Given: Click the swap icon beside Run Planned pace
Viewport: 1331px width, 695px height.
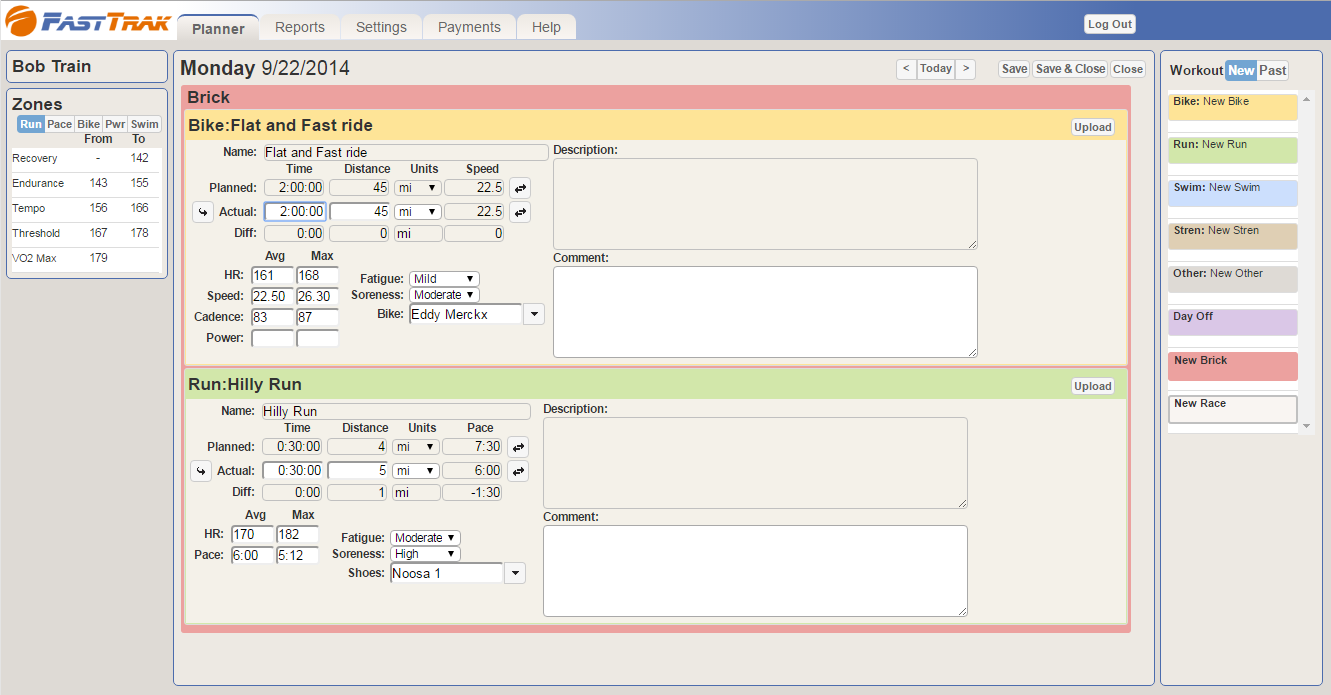Looking at the screenshot, I should [x=518, y=447].
